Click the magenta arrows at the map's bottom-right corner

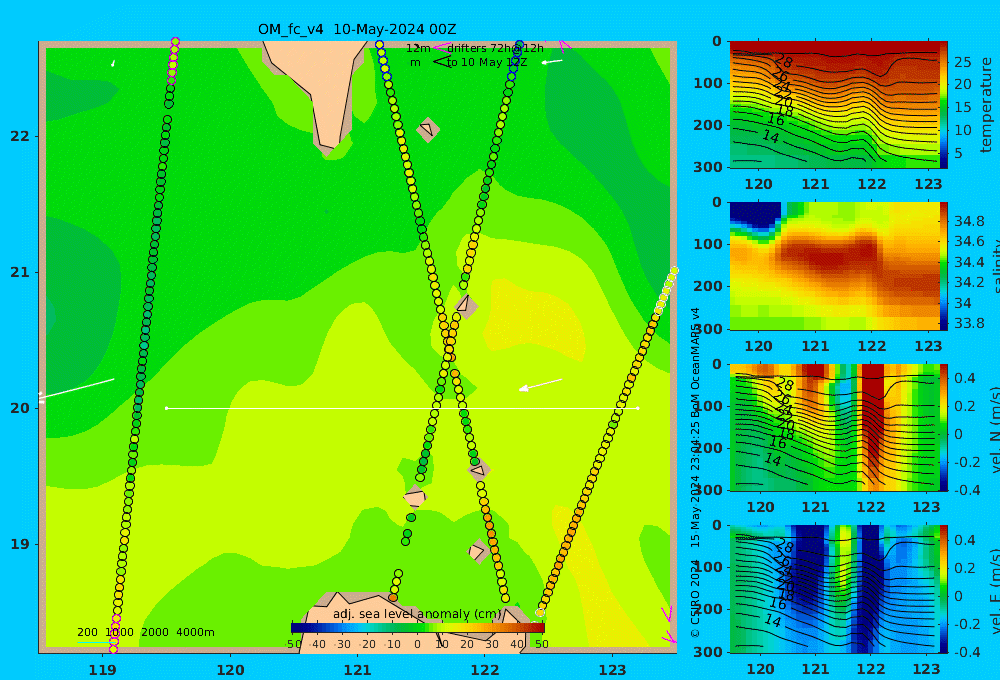668,625
